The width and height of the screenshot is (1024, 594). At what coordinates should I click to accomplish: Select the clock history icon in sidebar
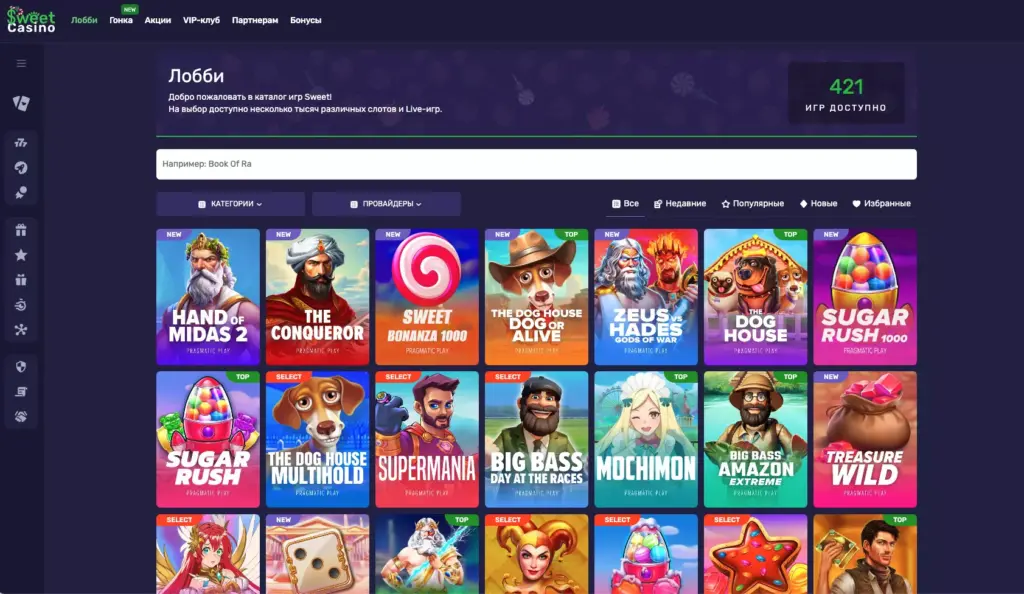coord(20,306)
